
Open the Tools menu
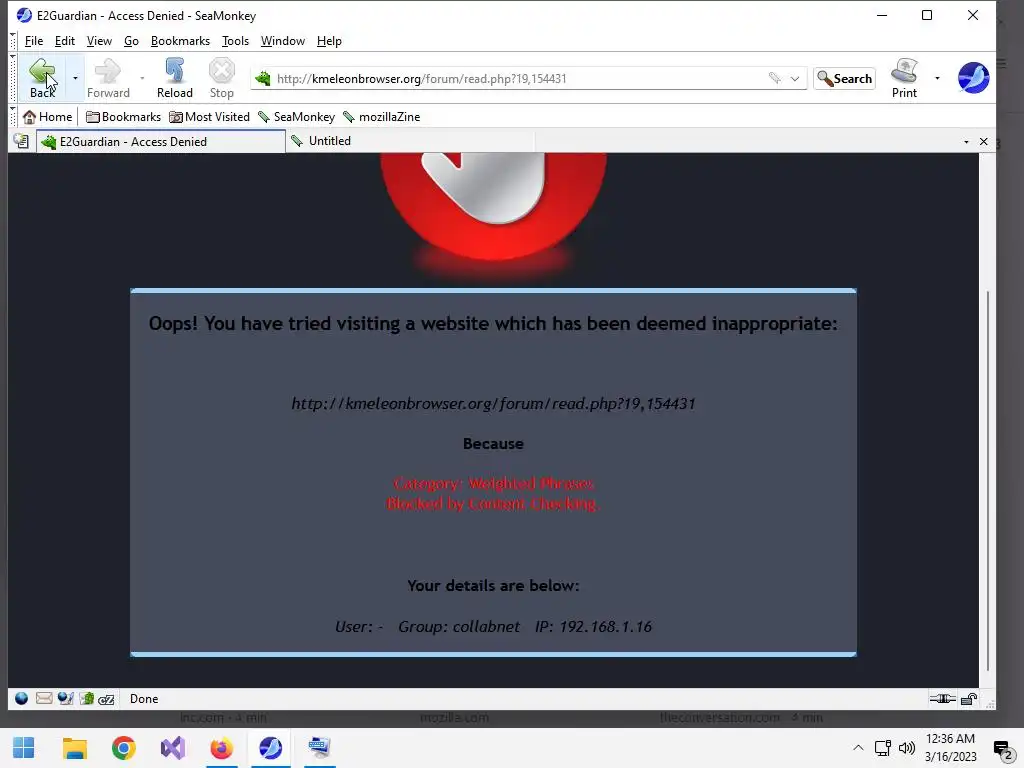(x=235, y=40)
